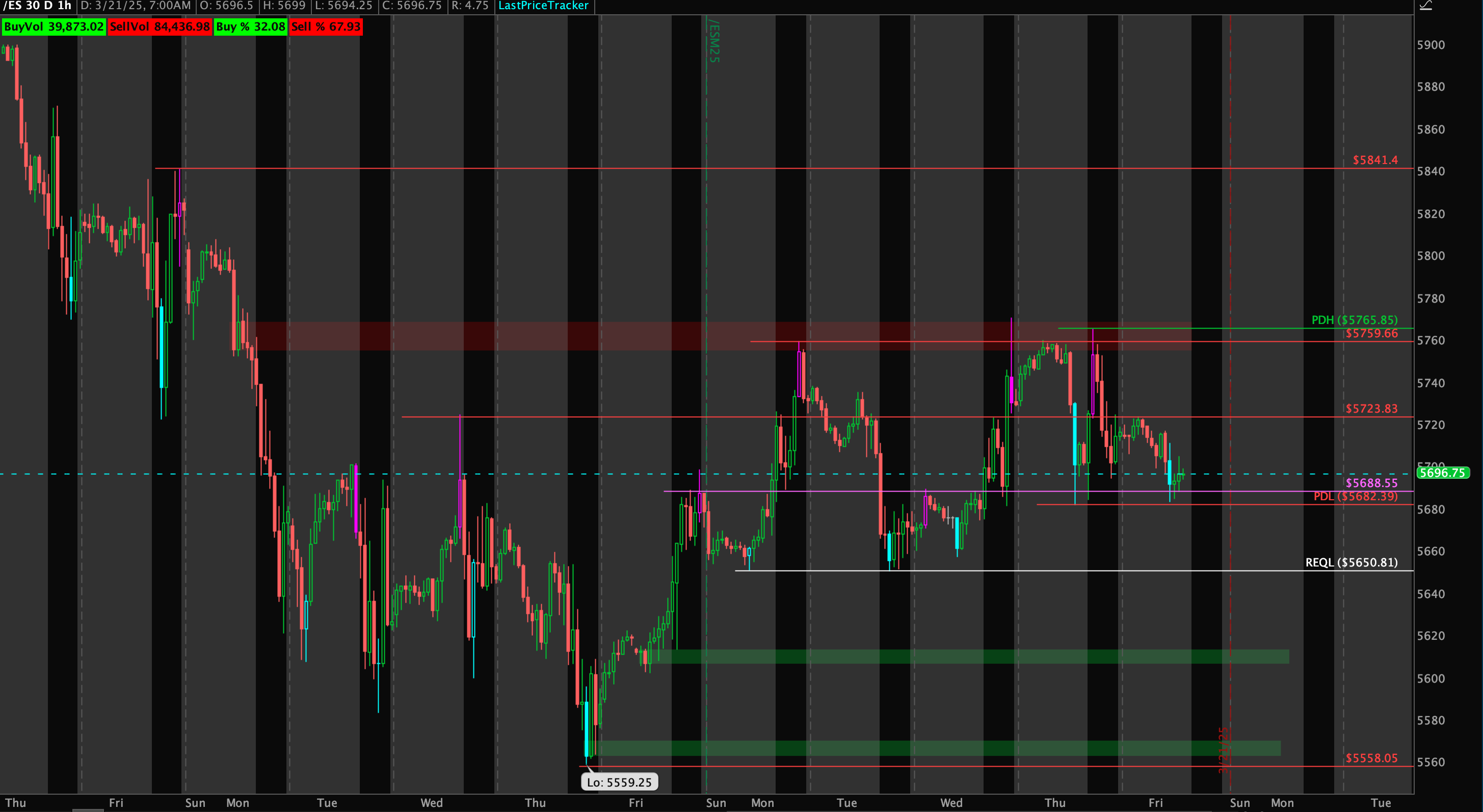Click the Sell % 67.93 label
Viewport: 1483px width, 812px height.
(326, 26)
